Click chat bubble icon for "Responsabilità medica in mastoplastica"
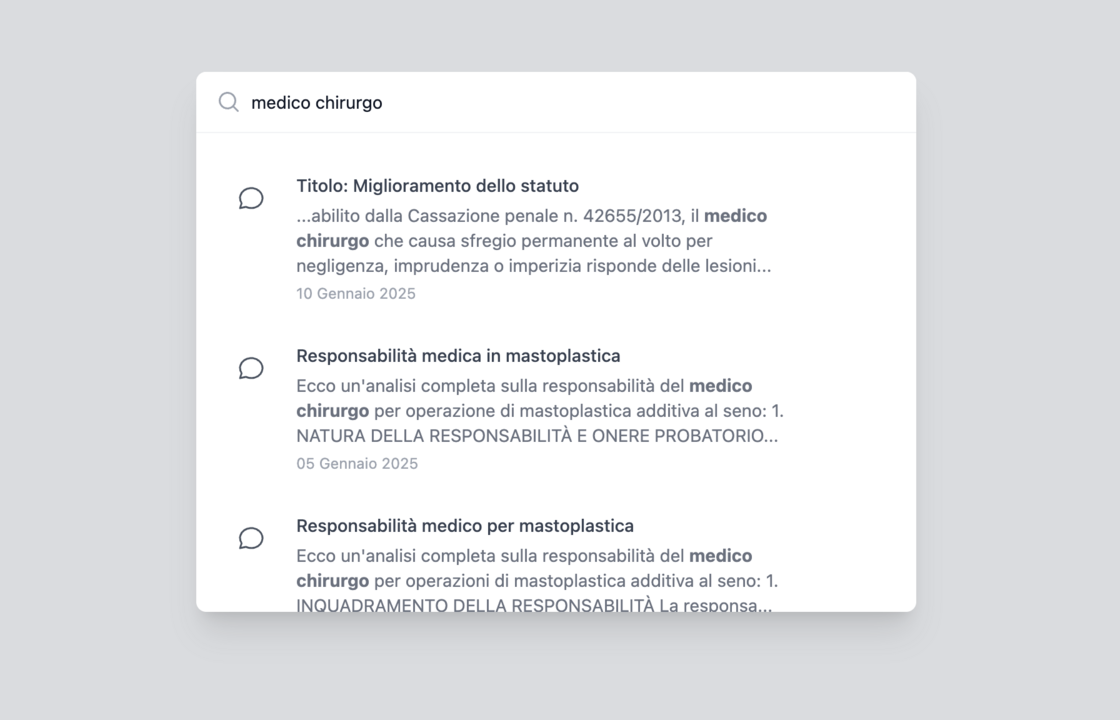This screenshot has width=1120, height=720. [x=251, y=368]
